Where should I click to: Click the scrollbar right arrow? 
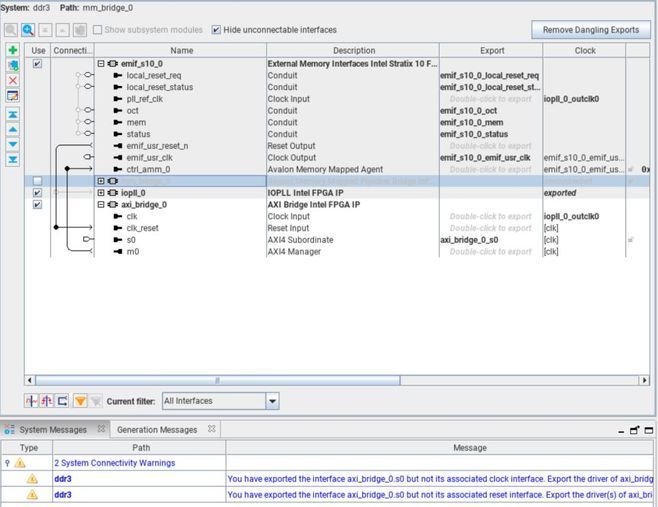tap(645, 381)
